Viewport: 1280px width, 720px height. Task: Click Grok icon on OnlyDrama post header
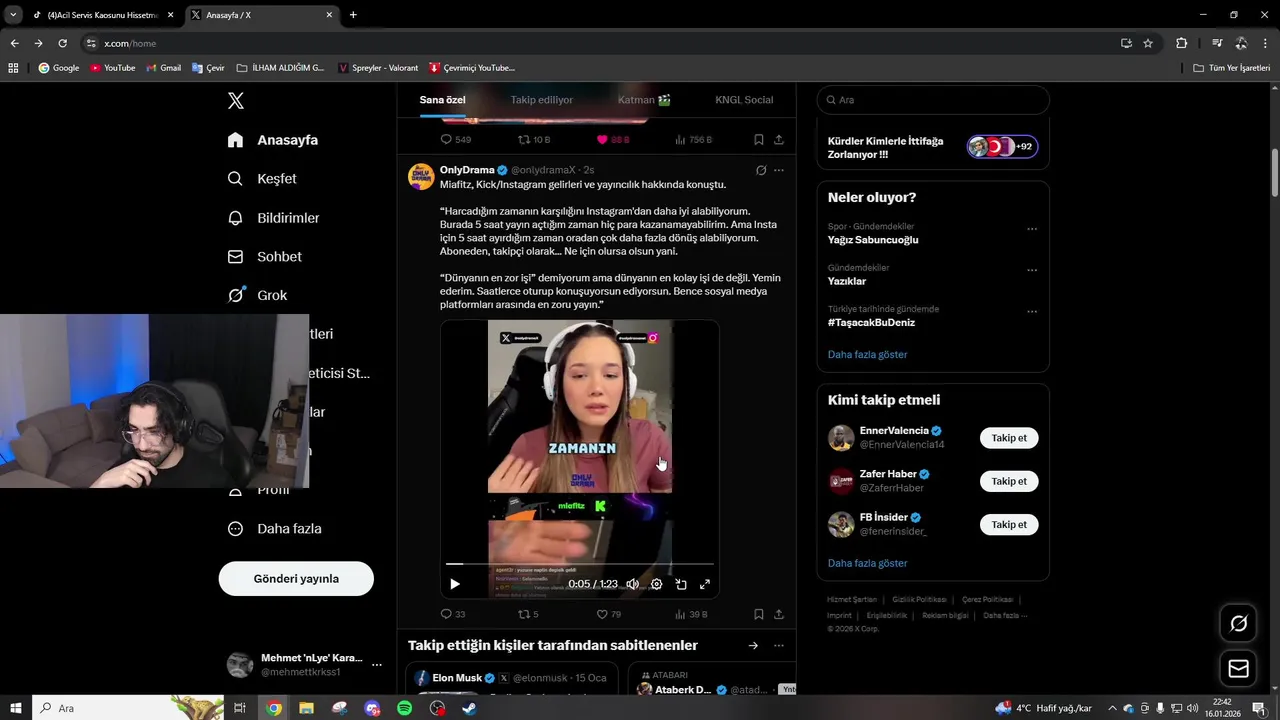coord(761,170)
